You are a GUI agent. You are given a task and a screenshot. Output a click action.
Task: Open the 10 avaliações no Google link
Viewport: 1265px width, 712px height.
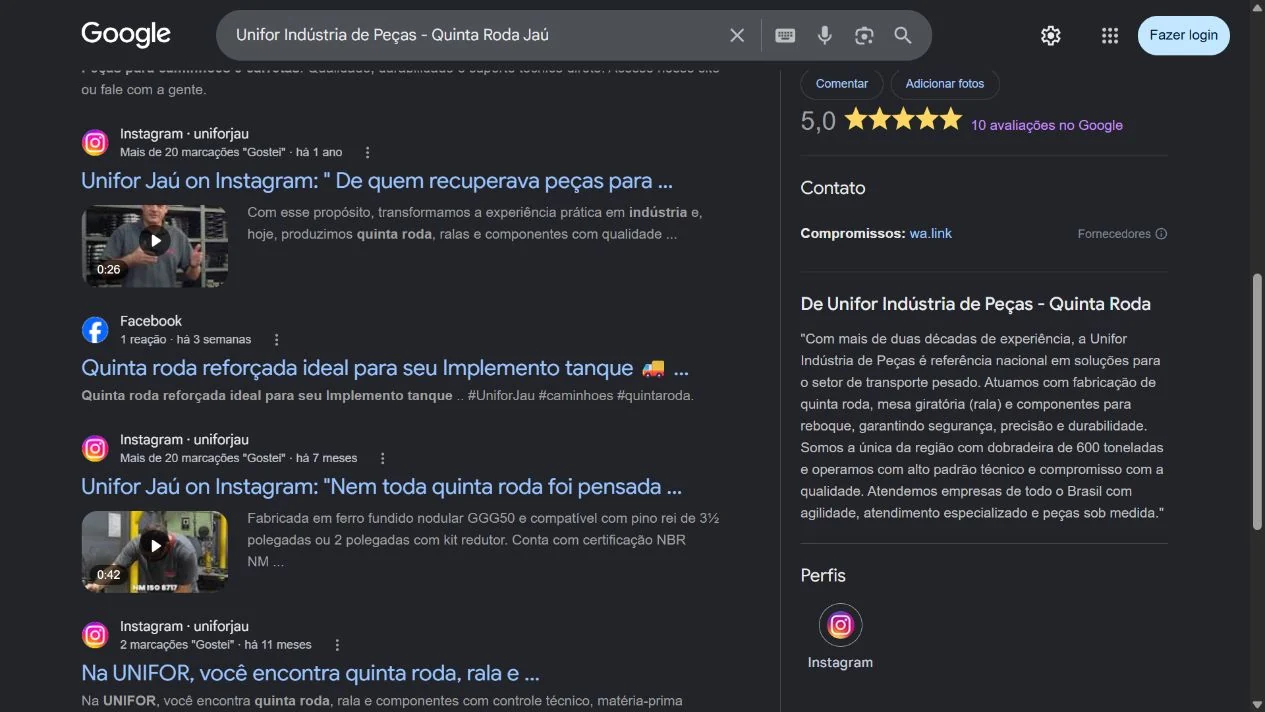(x=1047, y=125)
